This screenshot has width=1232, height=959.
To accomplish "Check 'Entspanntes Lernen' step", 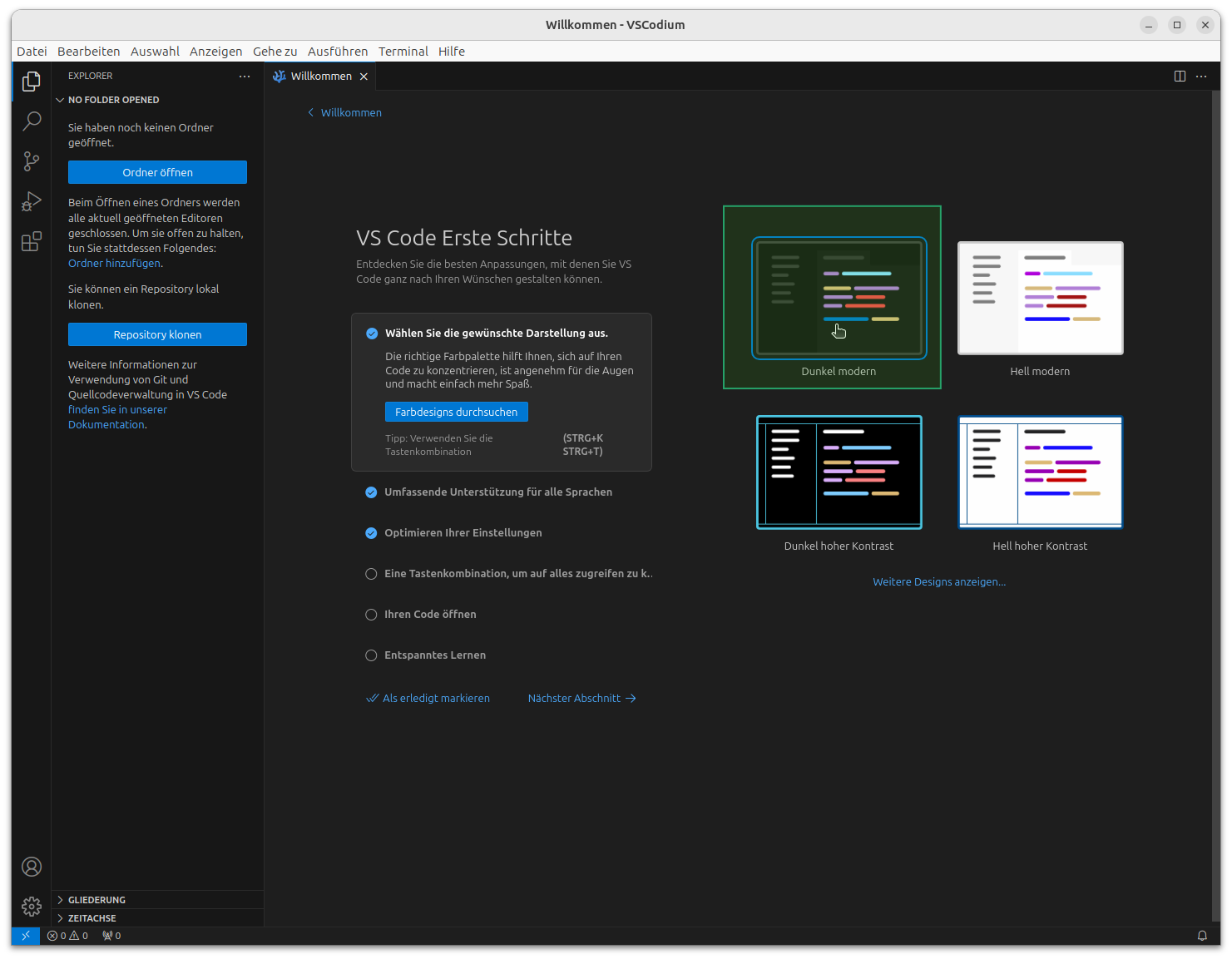I will (371, 655).
